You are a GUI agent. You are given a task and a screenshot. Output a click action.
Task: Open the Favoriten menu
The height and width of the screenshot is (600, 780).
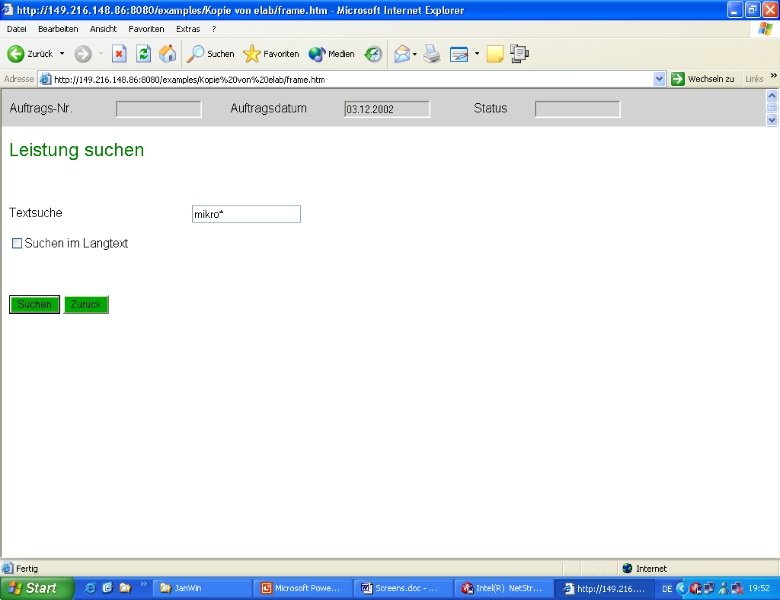click(x=146, y=29)
